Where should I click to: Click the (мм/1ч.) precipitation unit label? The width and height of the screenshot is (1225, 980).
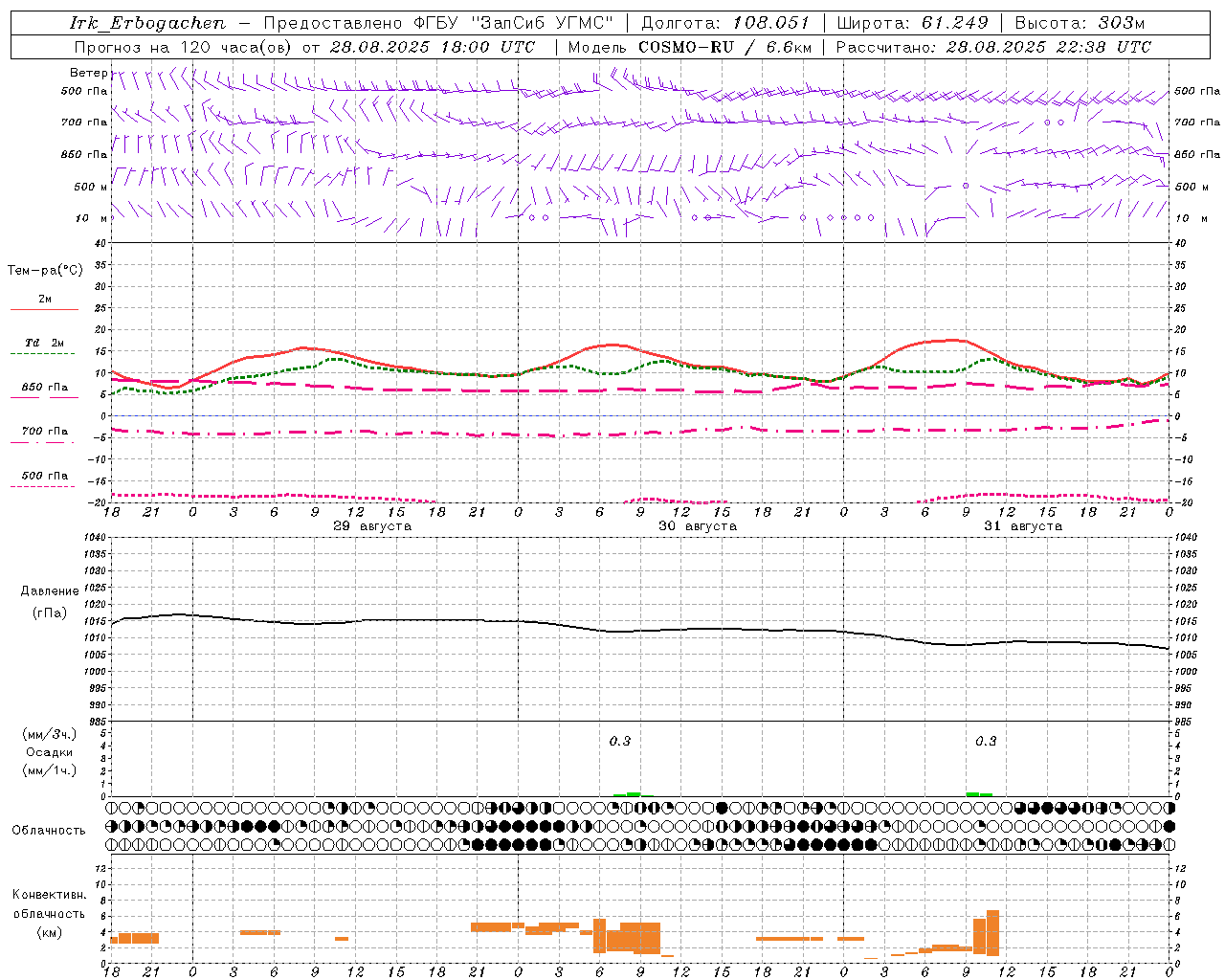(50, 770)
